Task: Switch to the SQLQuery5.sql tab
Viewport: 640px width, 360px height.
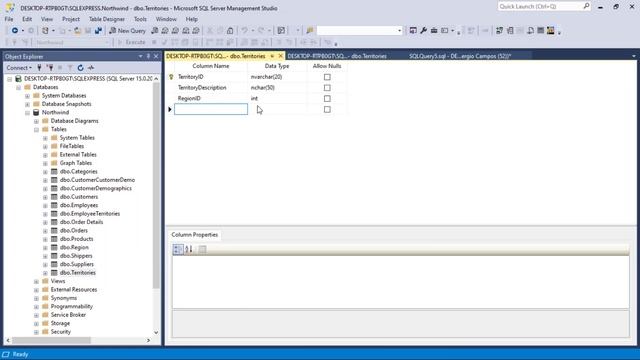Action: tap(460, 56)
